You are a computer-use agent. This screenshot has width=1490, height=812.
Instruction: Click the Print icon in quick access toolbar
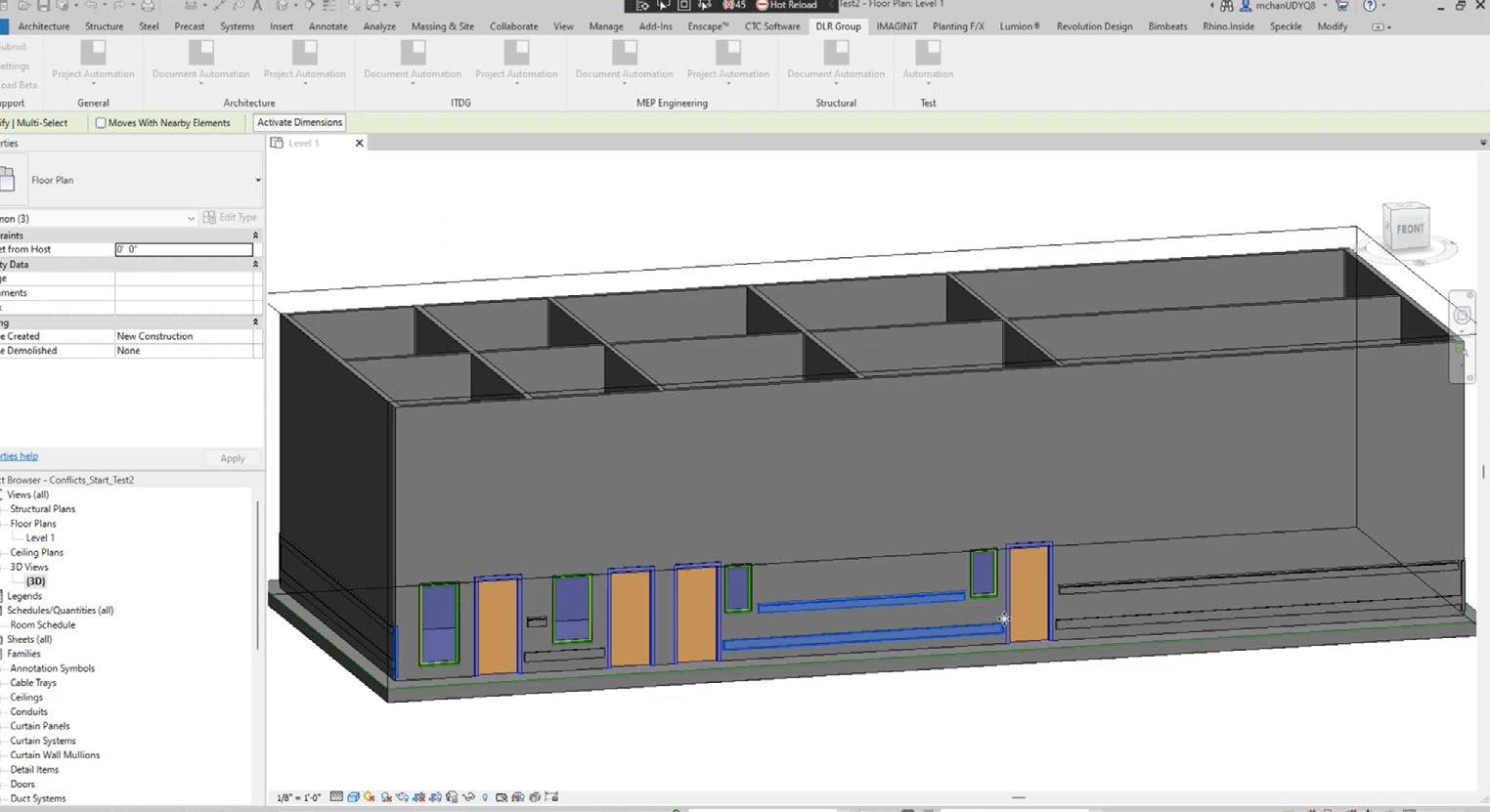148,6
